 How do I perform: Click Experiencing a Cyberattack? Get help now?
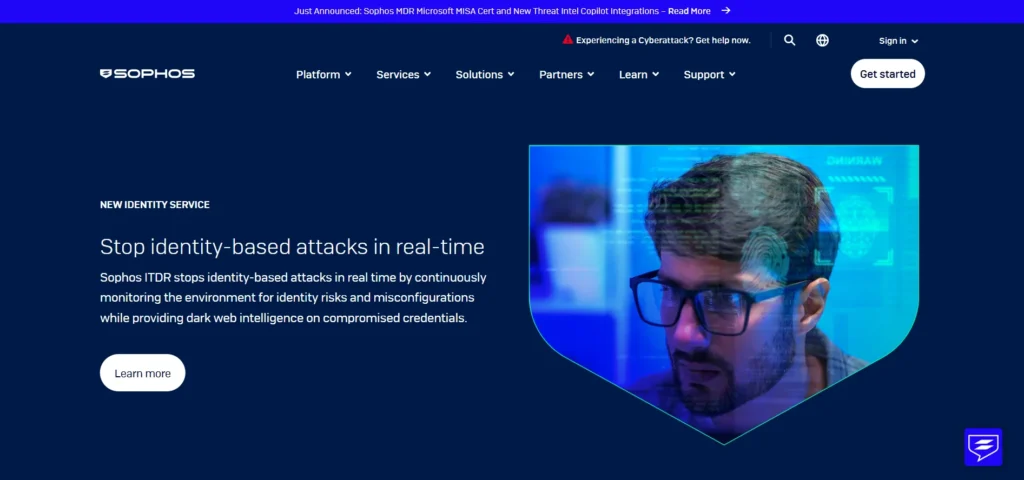tap(663, 40)
